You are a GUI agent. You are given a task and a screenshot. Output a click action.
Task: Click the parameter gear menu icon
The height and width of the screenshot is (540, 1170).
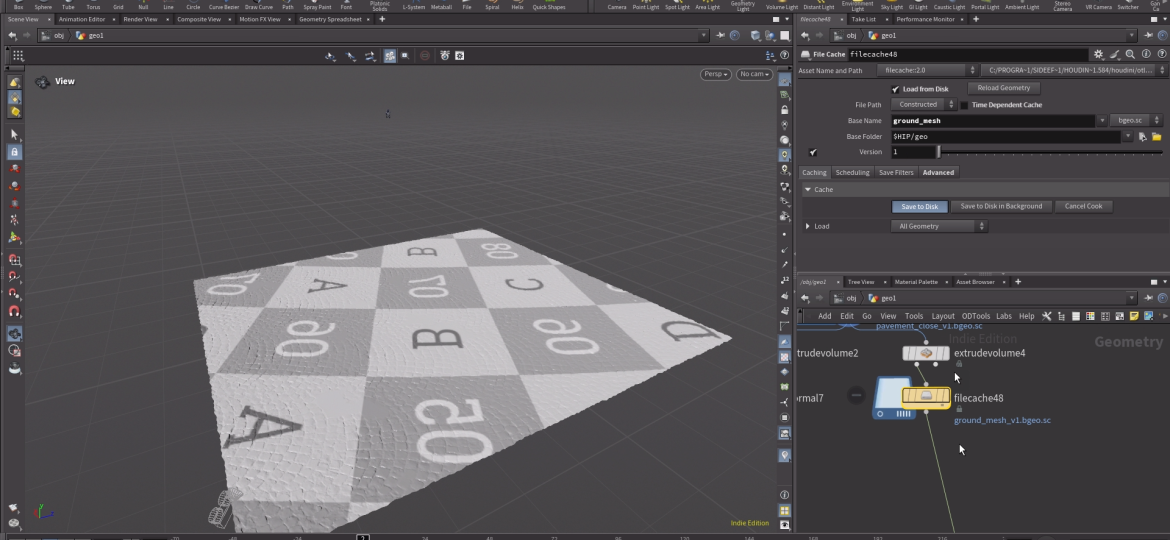[1099, 54]
